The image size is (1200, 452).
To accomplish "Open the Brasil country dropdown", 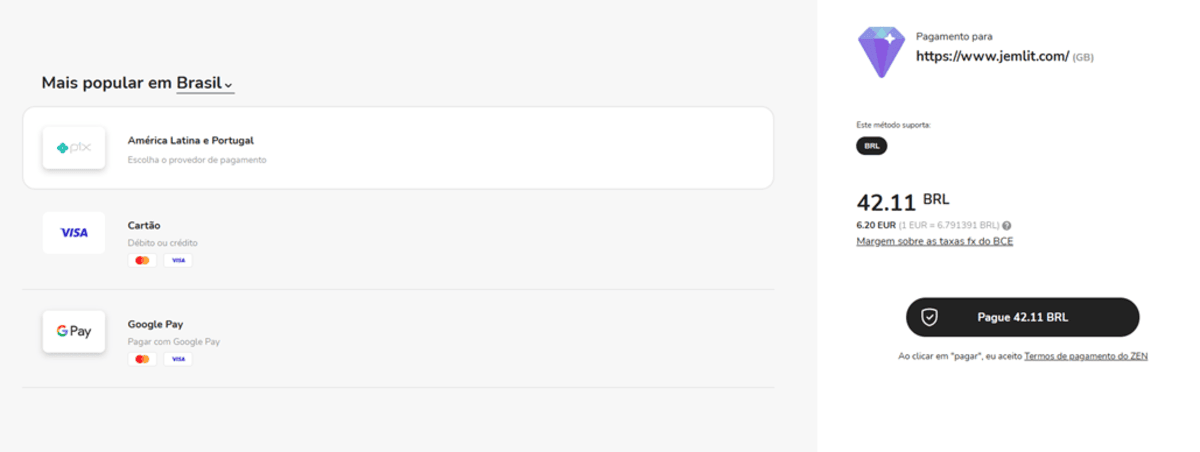I will (199, 83).
